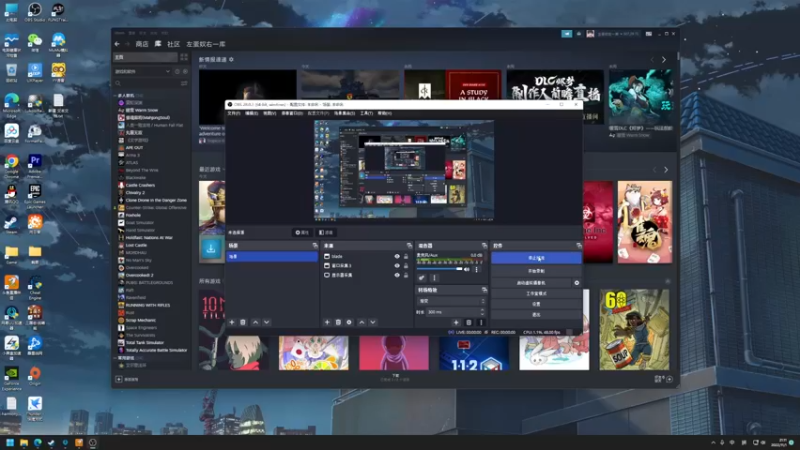Toggle visibility of display capture source
Image resolution: width=800 pixels, height=450 pixels.
coord(397,275)
